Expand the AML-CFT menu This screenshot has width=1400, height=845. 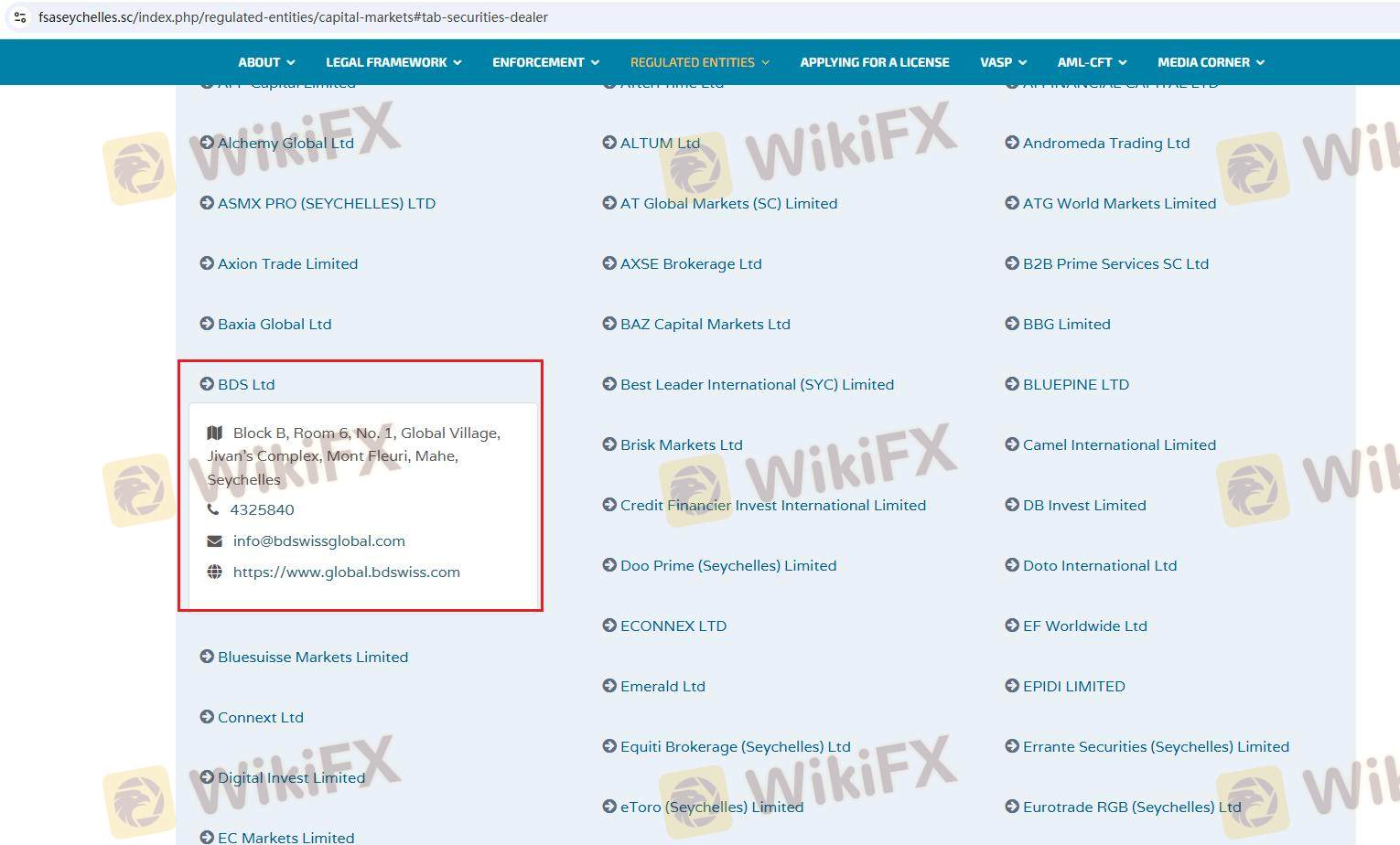[x=1092, y=62]
